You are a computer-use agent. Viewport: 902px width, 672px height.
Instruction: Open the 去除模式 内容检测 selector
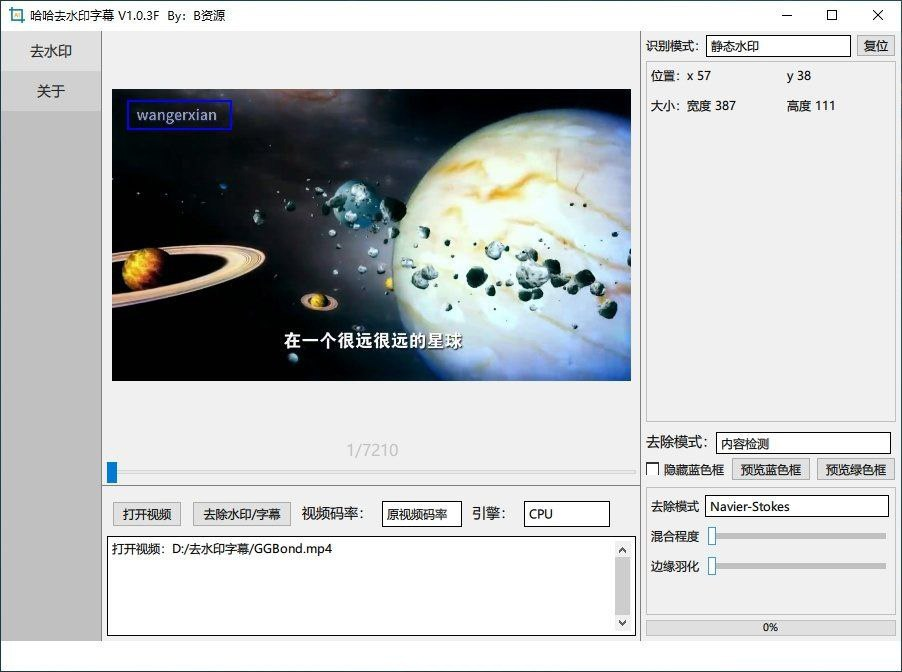click(x=803, y=442)
